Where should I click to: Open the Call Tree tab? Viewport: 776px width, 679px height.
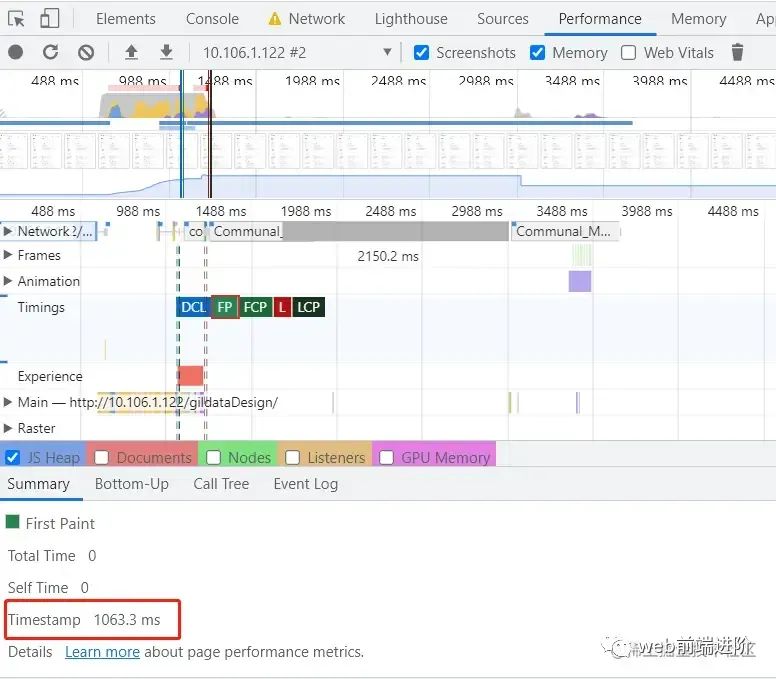point(221,484)
